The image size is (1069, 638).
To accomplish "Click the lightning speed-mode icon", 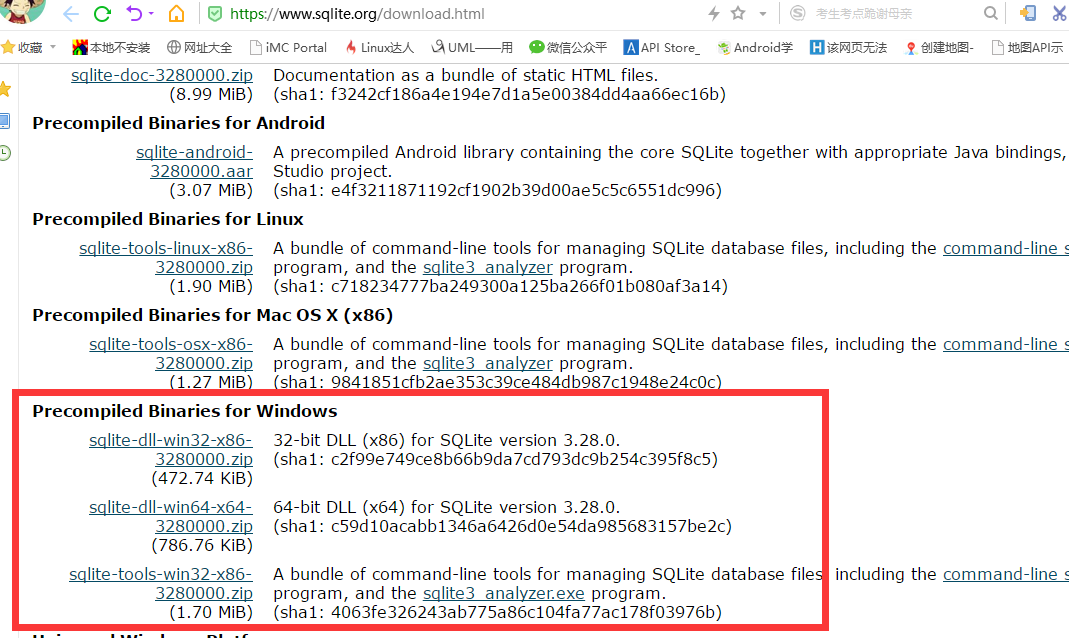I will coord(714,14).
